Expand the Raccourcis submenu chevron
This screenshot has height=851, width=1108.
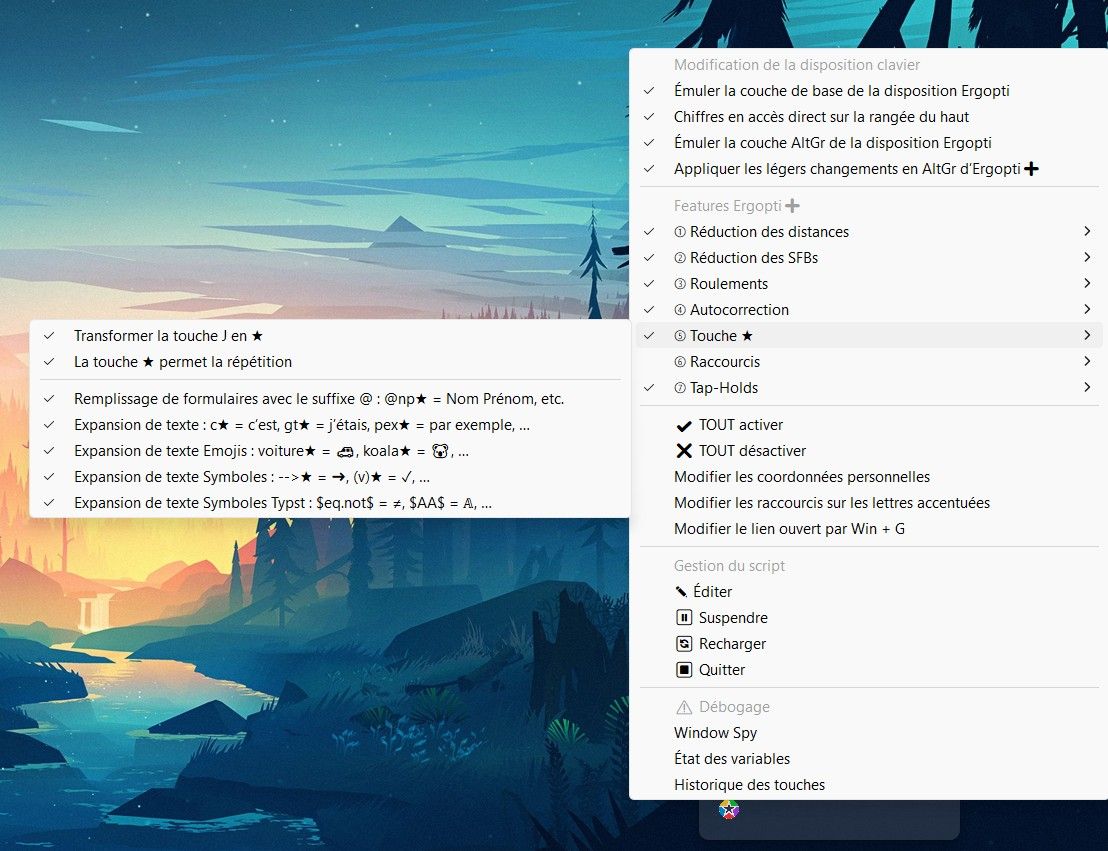pyautogui.click(x=1086, y=361)
